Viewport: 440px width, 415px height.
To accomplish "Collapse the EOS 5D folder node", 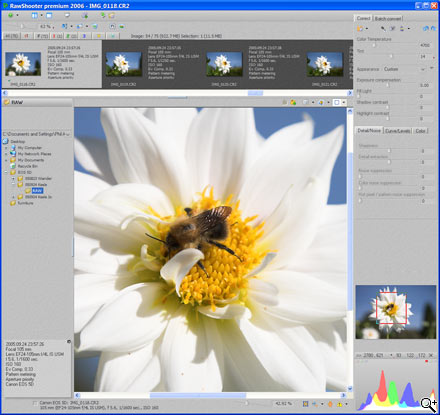I will [6, 172].
